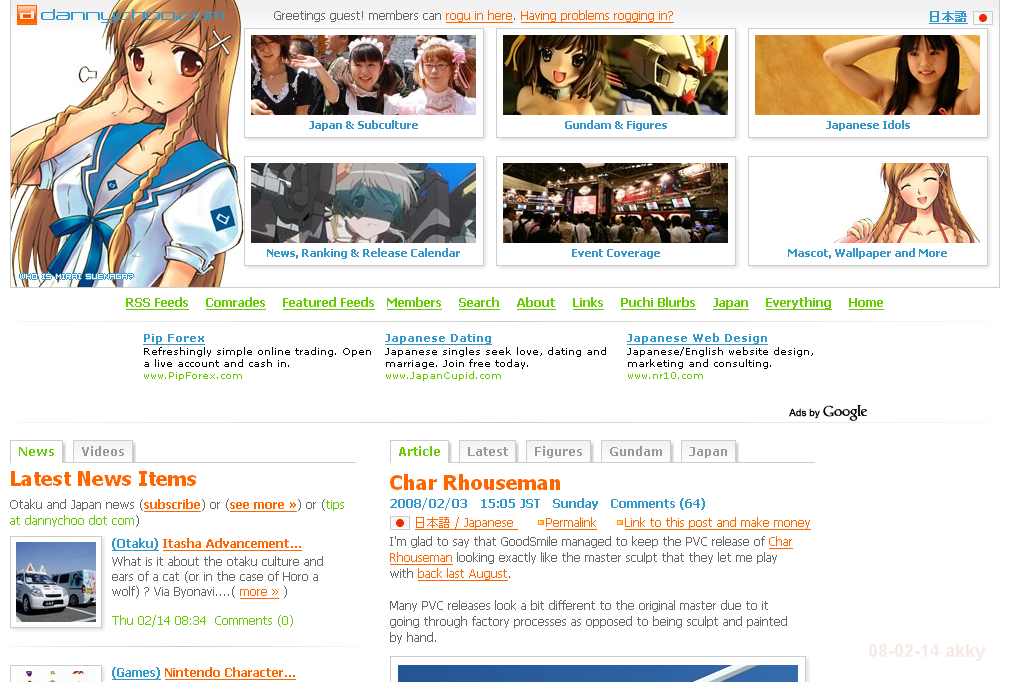Click the 'rogu in here' login link
The image size is (1009, 682).
tap(478, 16)
